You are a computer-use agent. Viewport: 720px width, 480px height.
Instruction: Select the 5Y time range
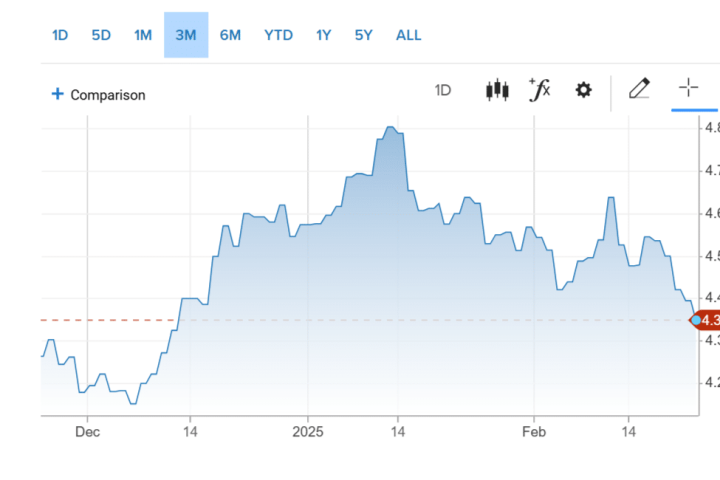(x=363, y=35)
